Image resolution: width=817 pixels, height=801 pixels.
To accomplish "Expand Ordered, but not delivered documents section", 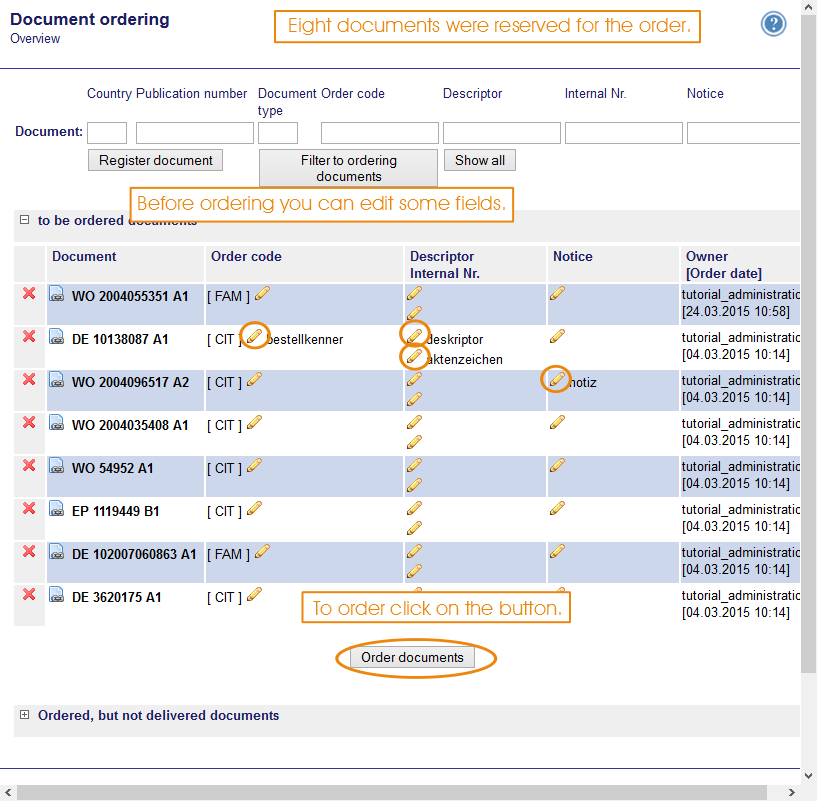I will [24, 714].
